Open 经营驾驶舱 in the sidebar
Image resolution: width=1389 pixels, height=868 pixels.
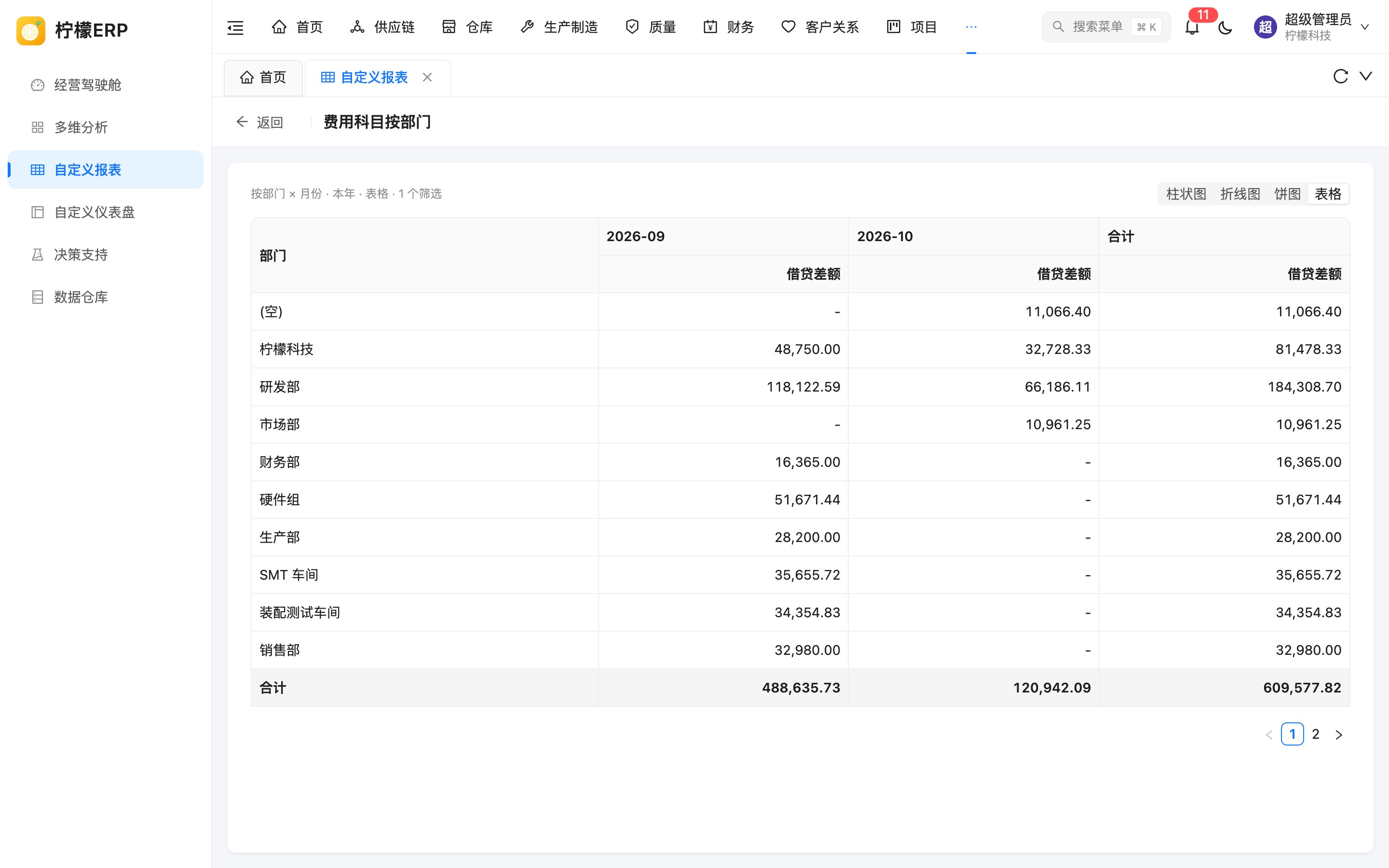(x=106, y=85)
